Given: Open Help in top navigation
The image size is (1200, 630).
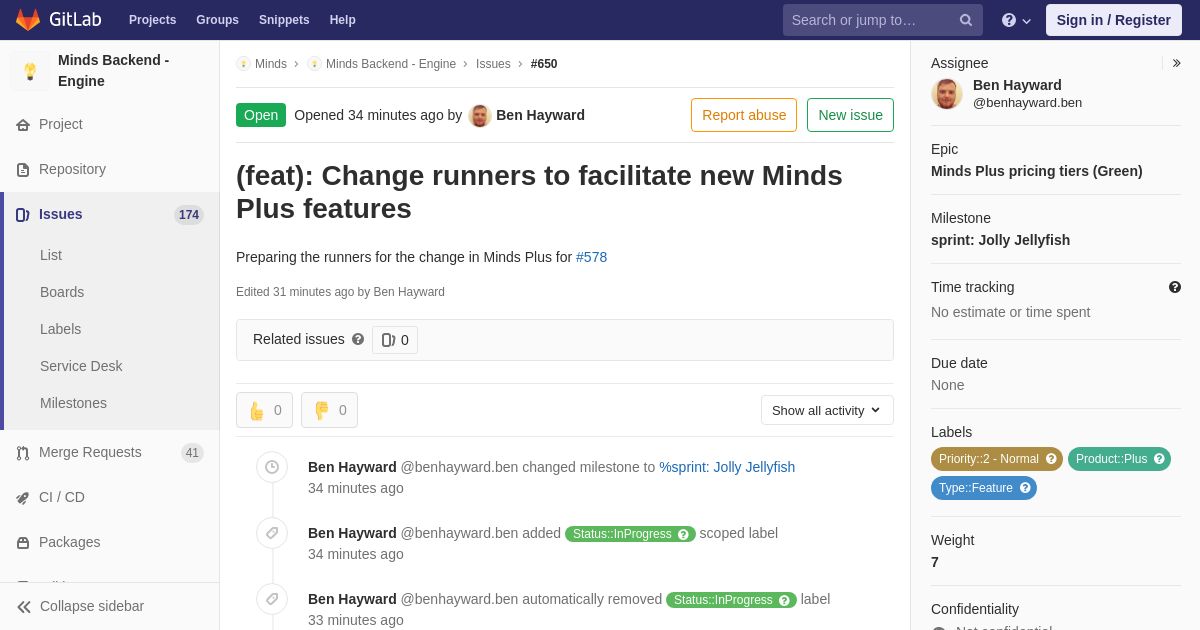Looking at the screenshot, I should coord(343,20).
